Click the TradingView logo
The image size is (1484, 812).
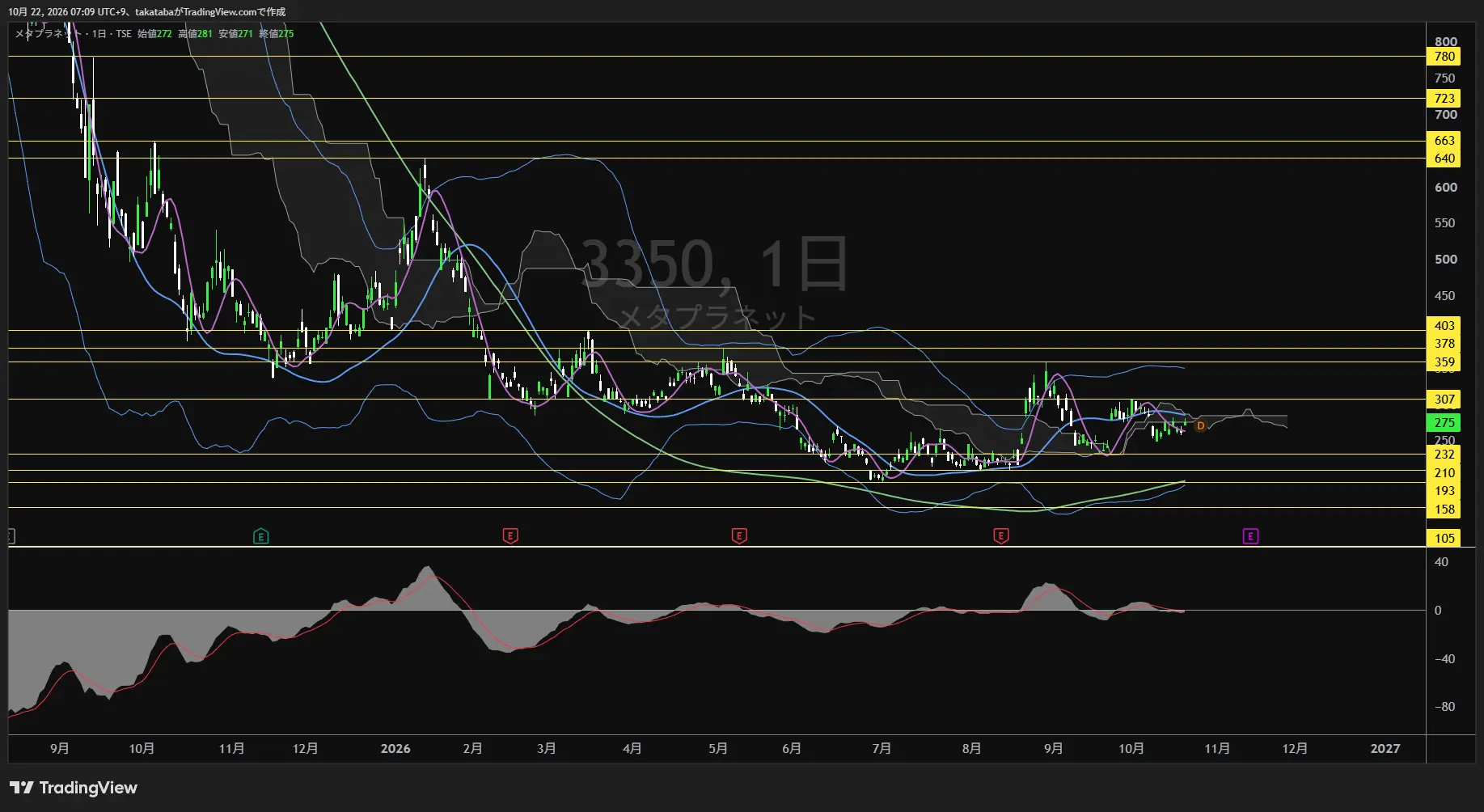coord(74,788)
